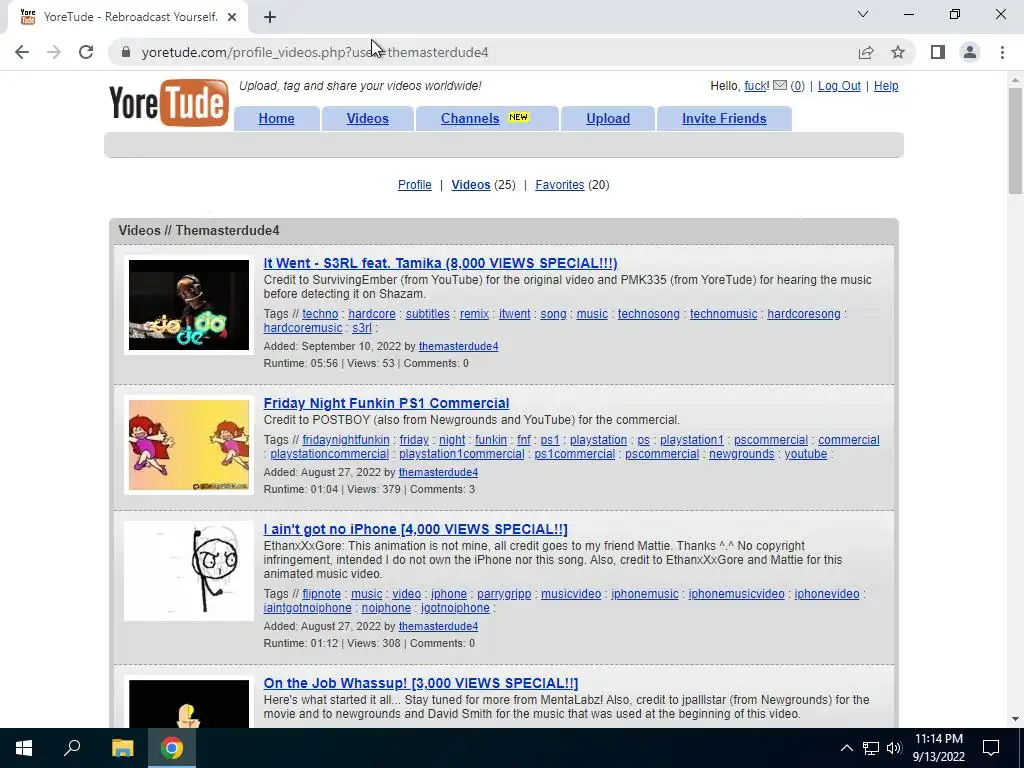The width and height of the screenshot is (1024, 768).
Task: Click the Chrome icon in the taskbar
Action: click(x=172, y=748)
